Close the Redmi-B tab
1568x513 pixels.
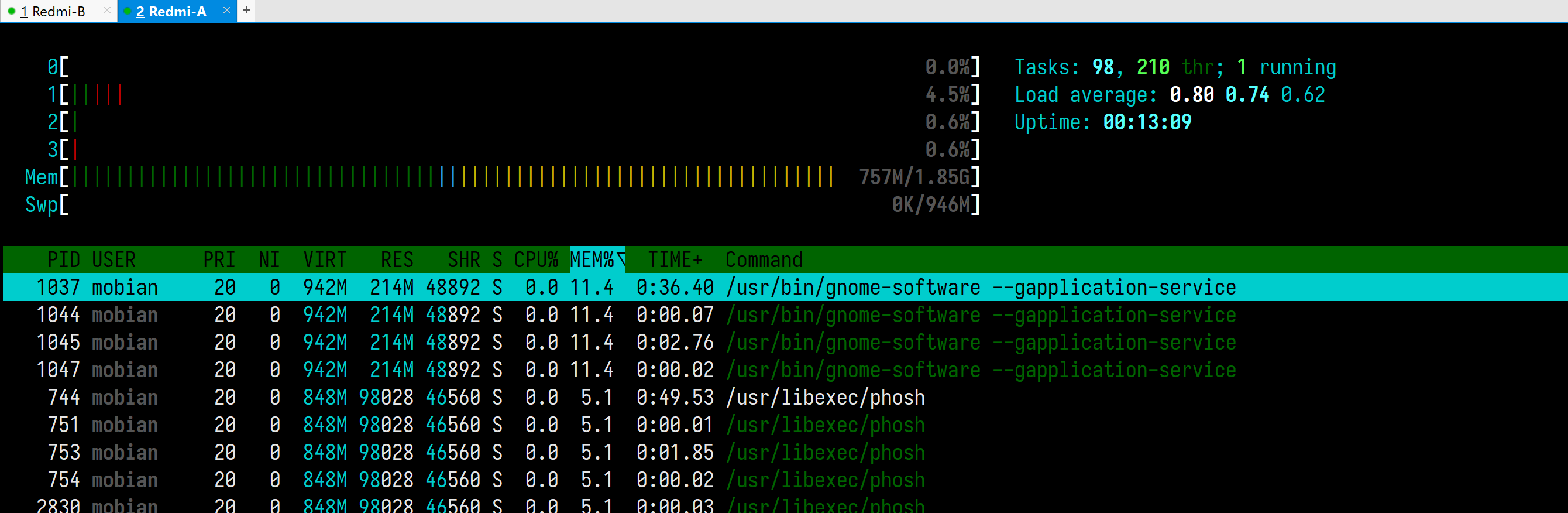click(107, 11)
